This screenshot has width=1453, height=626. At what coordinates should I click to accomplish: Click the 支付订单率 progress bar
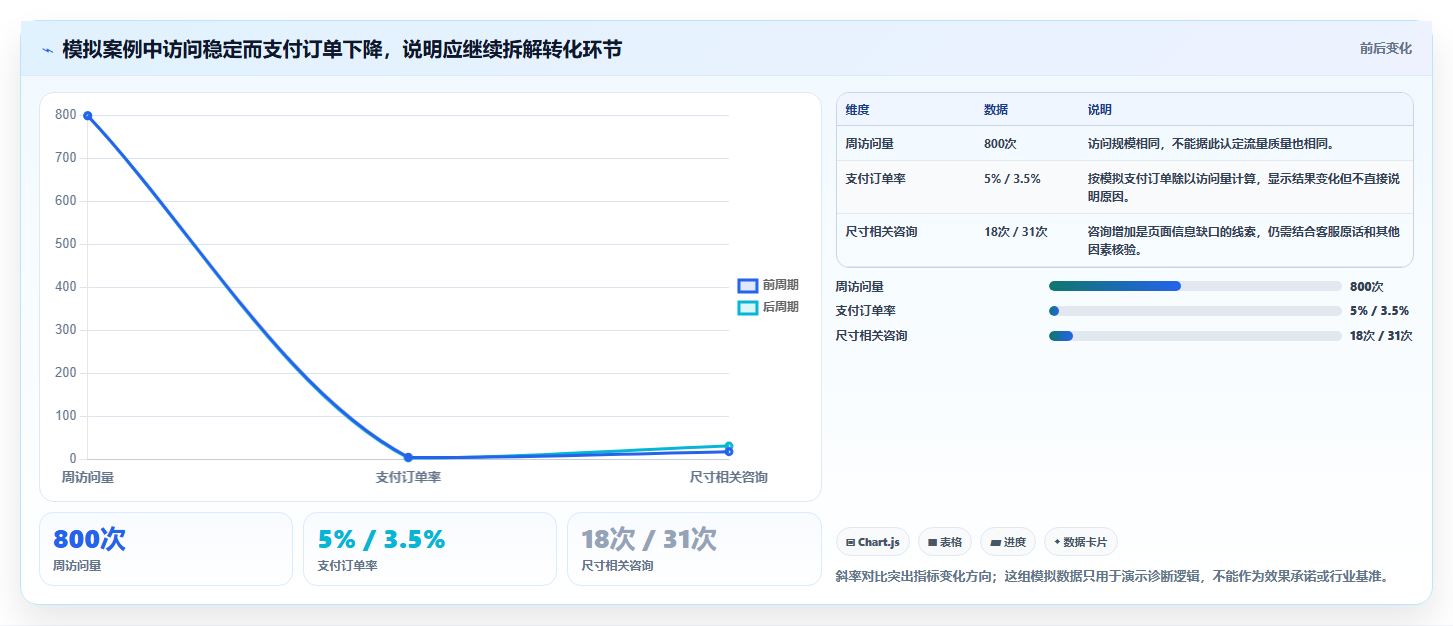click(1195, 311)
